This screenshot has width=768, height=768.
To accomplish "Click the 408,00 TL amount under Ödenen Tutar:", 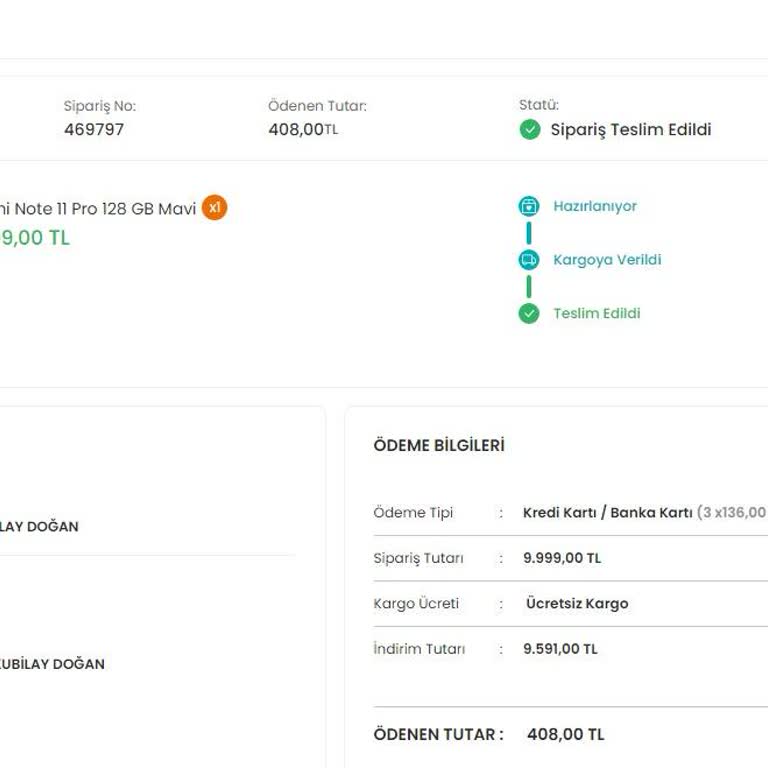I will pyautogui.click(x=303, y=130).
